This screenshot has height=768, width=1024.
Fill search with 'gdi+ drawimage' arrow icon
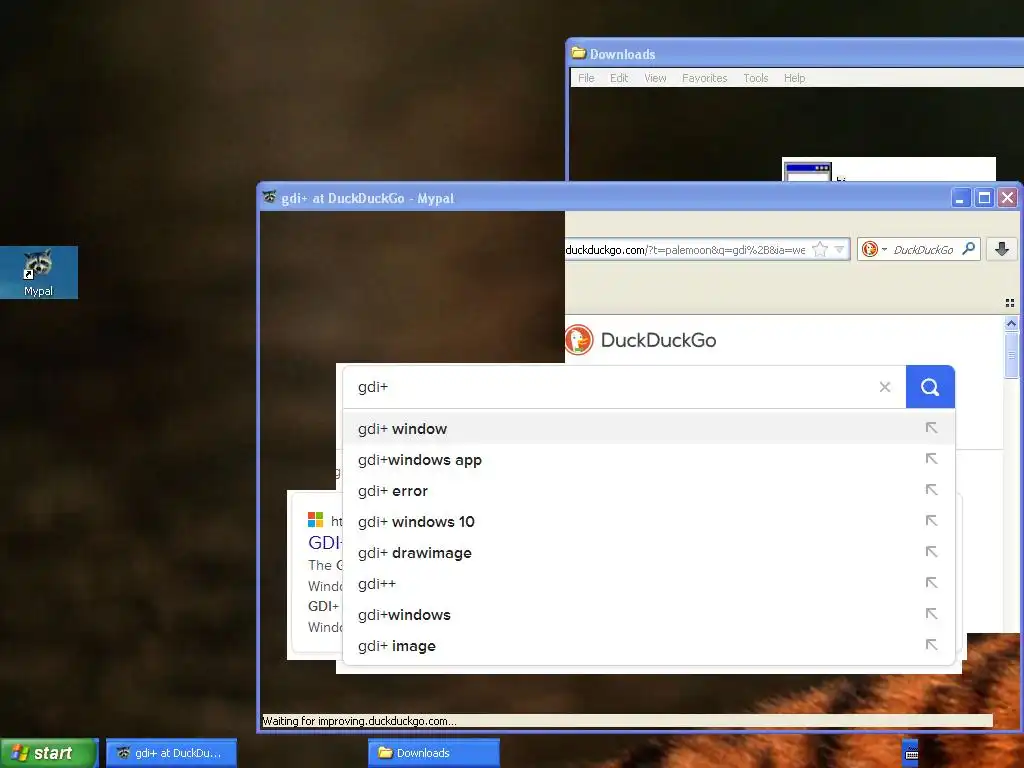click(x=931, y=552)
